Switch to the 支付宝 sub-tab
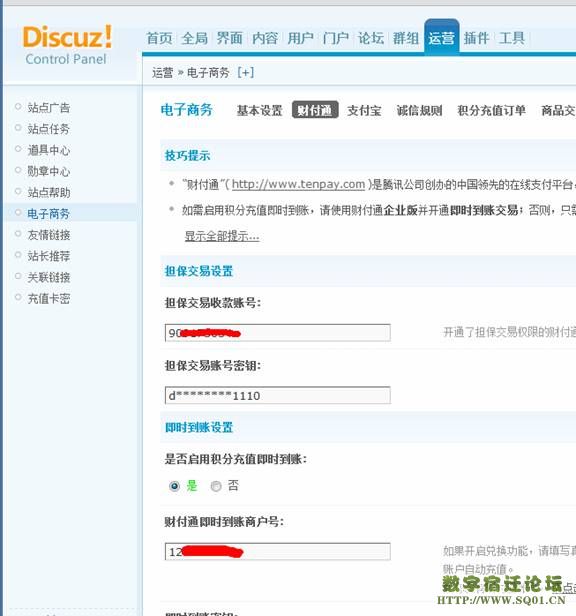 pos(364,110)
